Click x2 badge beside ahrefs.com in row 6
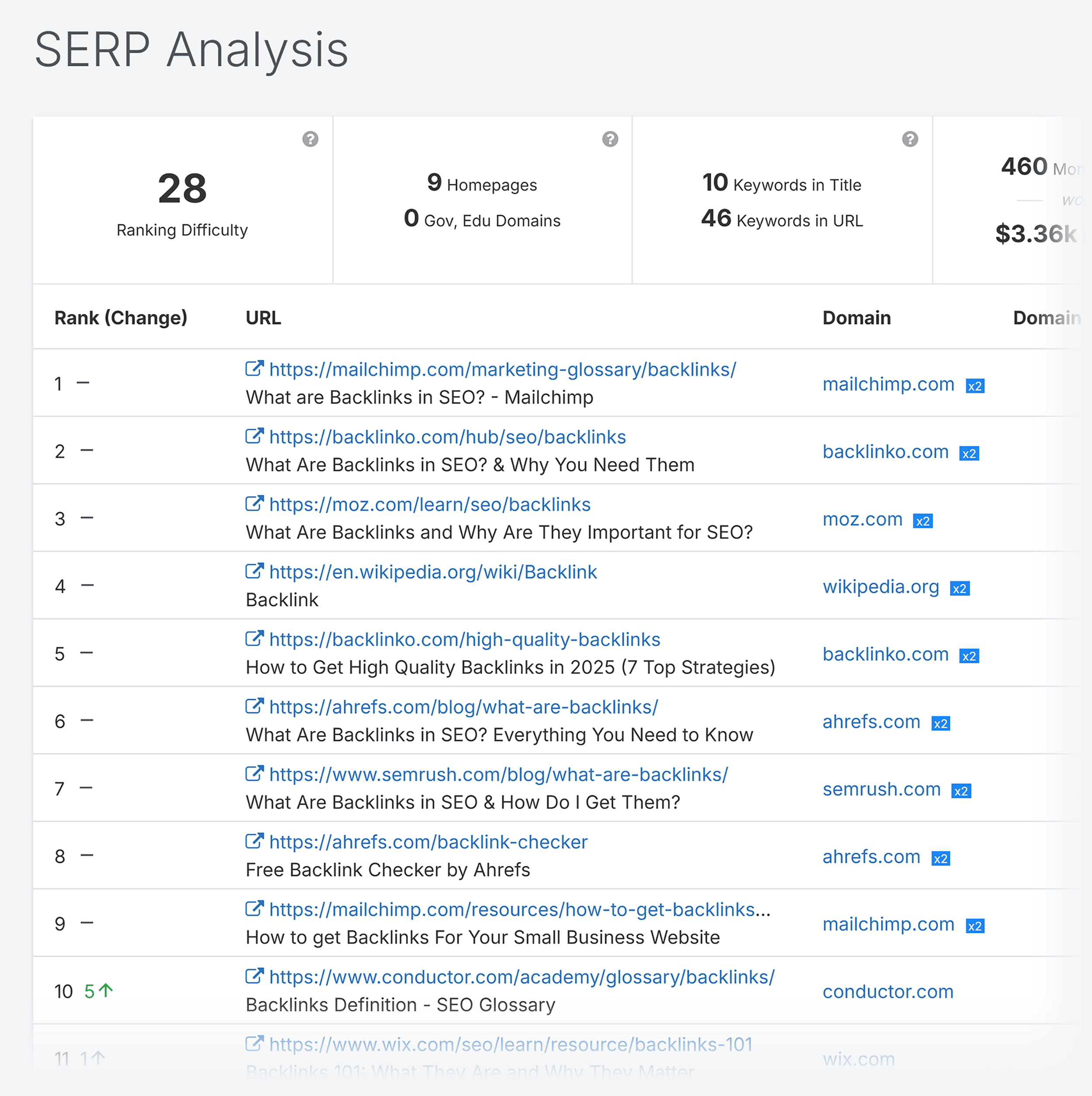The width and height of the screenshot is (1092, 1096). 940,724
